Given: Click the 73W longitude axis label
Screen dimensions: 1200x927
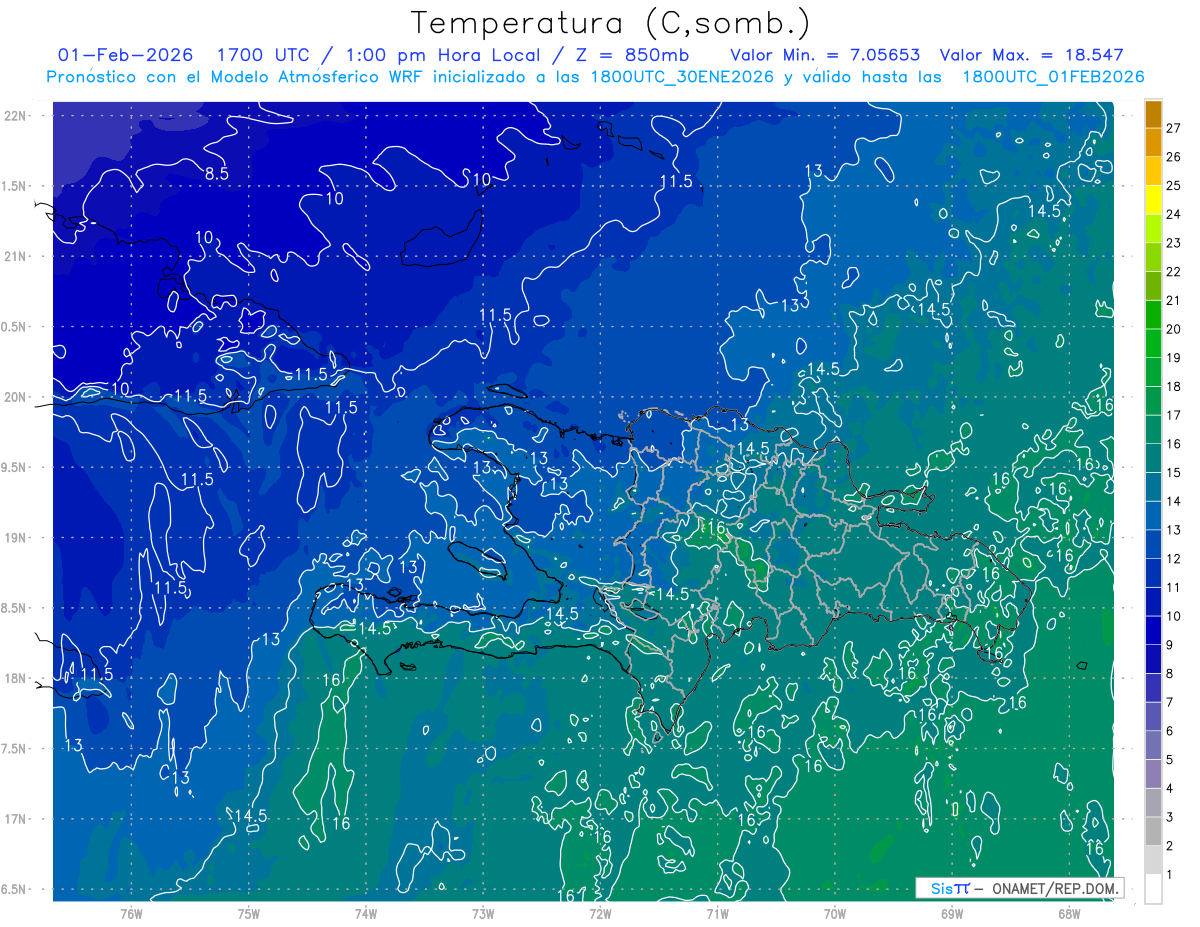Looking at the screenshot, I should coord(483,913).
